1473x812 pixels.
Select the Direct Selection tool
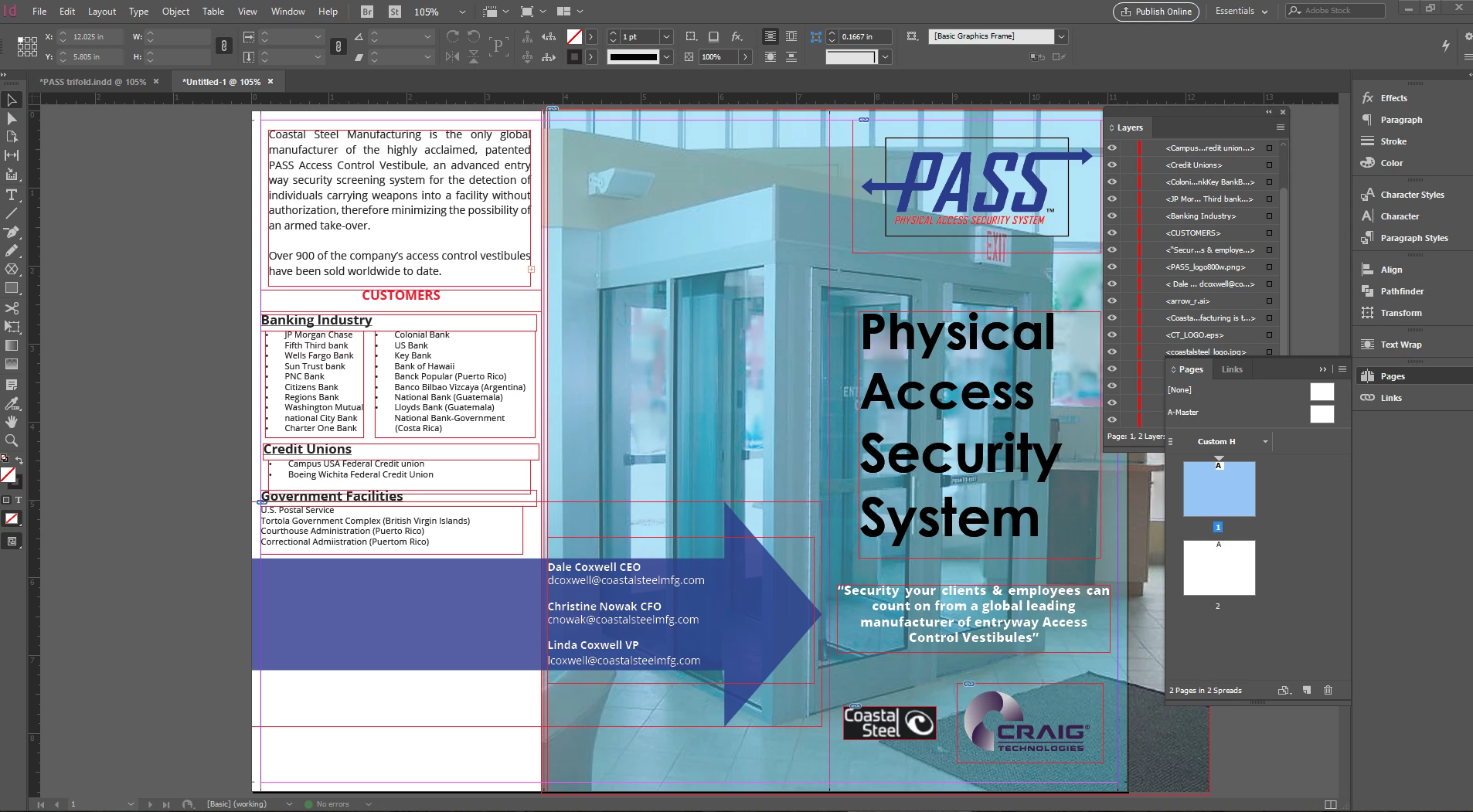tap(12, 119)
